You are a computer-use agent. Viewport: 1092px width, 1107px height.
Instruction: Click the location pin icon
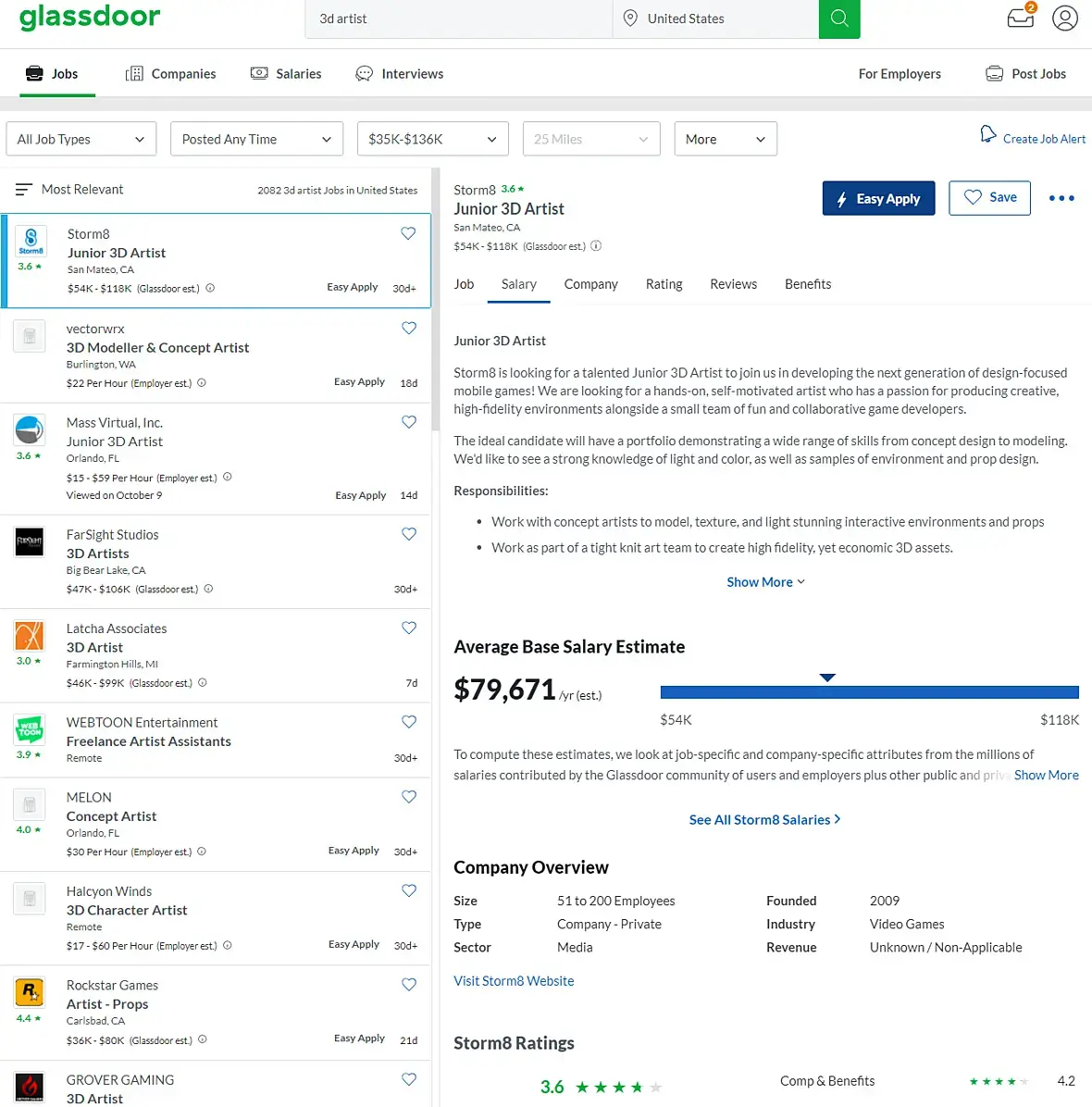point(630,19)
